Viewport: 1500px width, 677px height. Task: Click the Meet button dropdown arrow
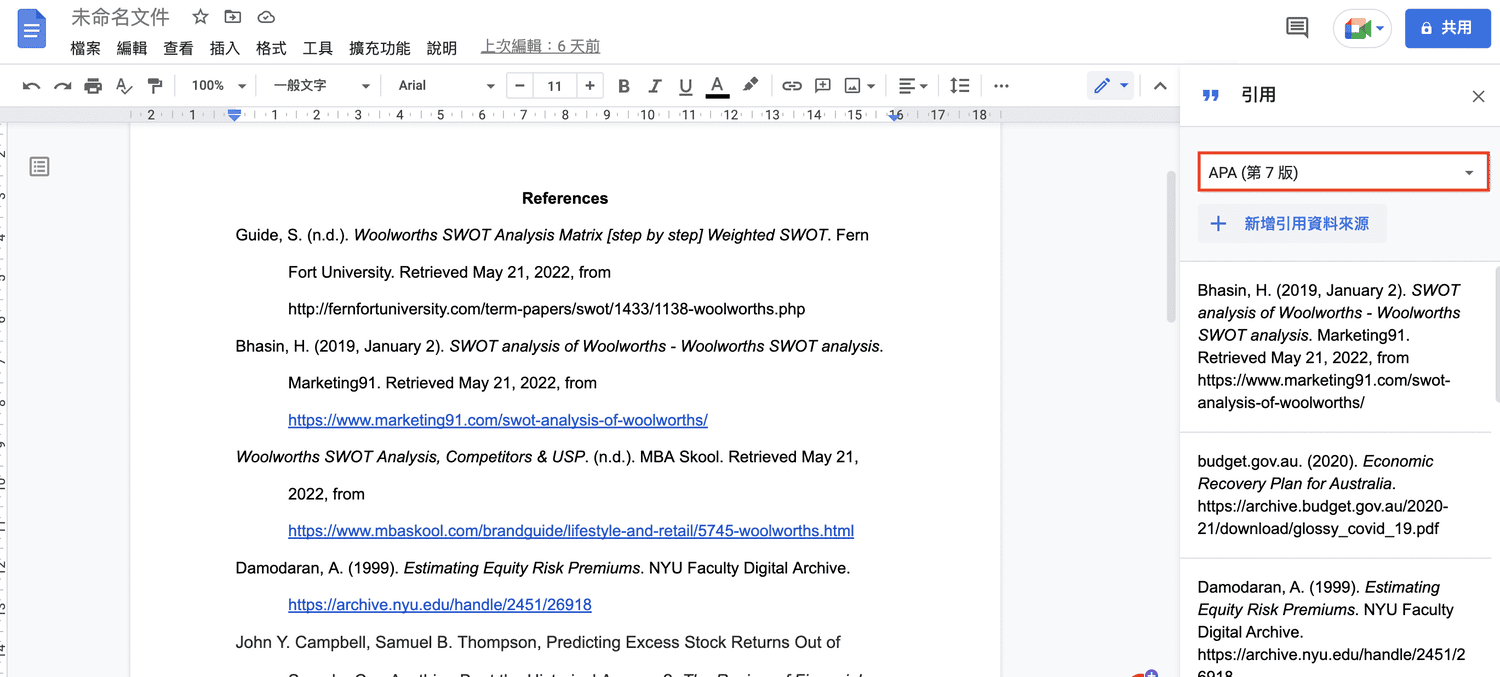[1381, 29]
